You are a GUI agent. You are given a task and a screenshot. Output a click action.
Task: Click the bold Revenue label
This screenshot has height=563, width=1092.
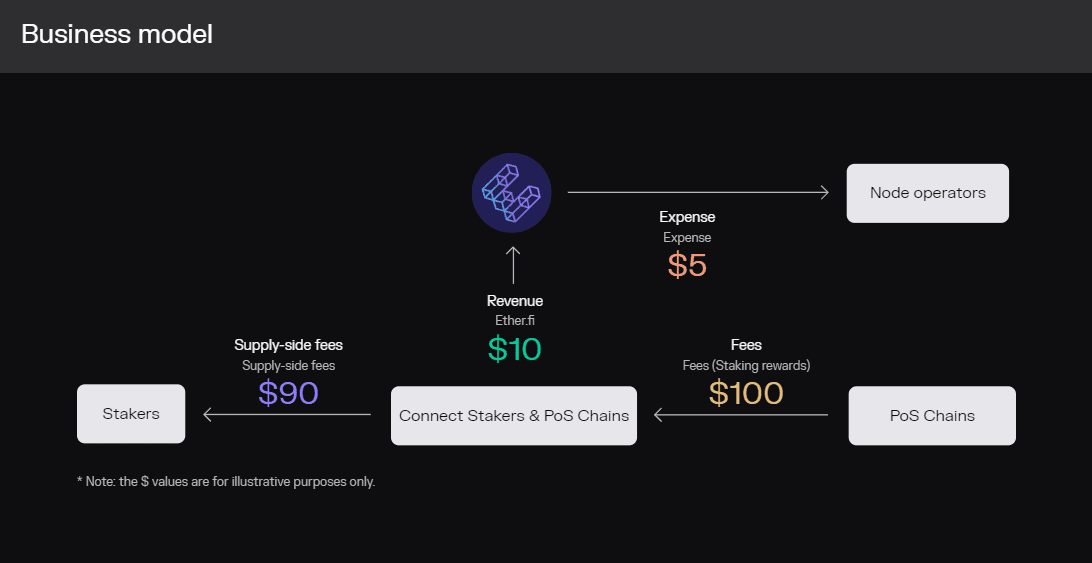click(515, 301)
